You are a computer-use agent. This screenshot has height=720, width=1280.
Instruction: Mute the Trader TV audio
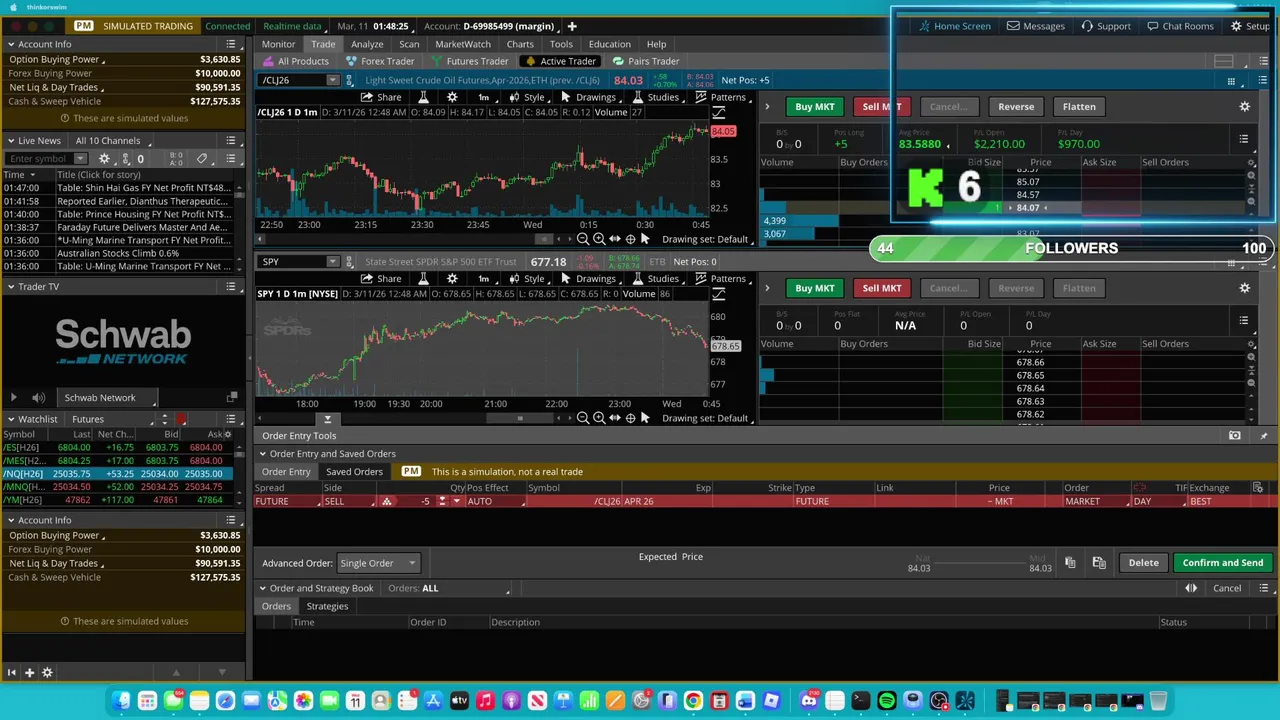pos(39,398)
